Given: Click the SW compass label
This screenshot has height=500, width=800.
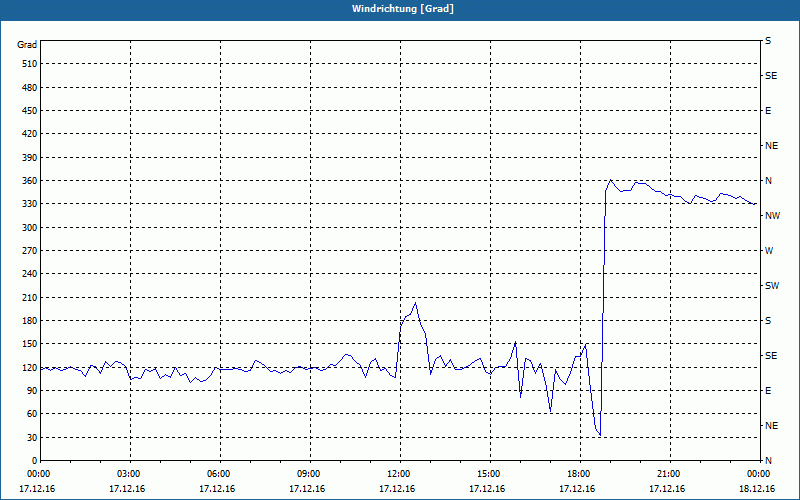Looking at the screenshot, I should [772, 286].
